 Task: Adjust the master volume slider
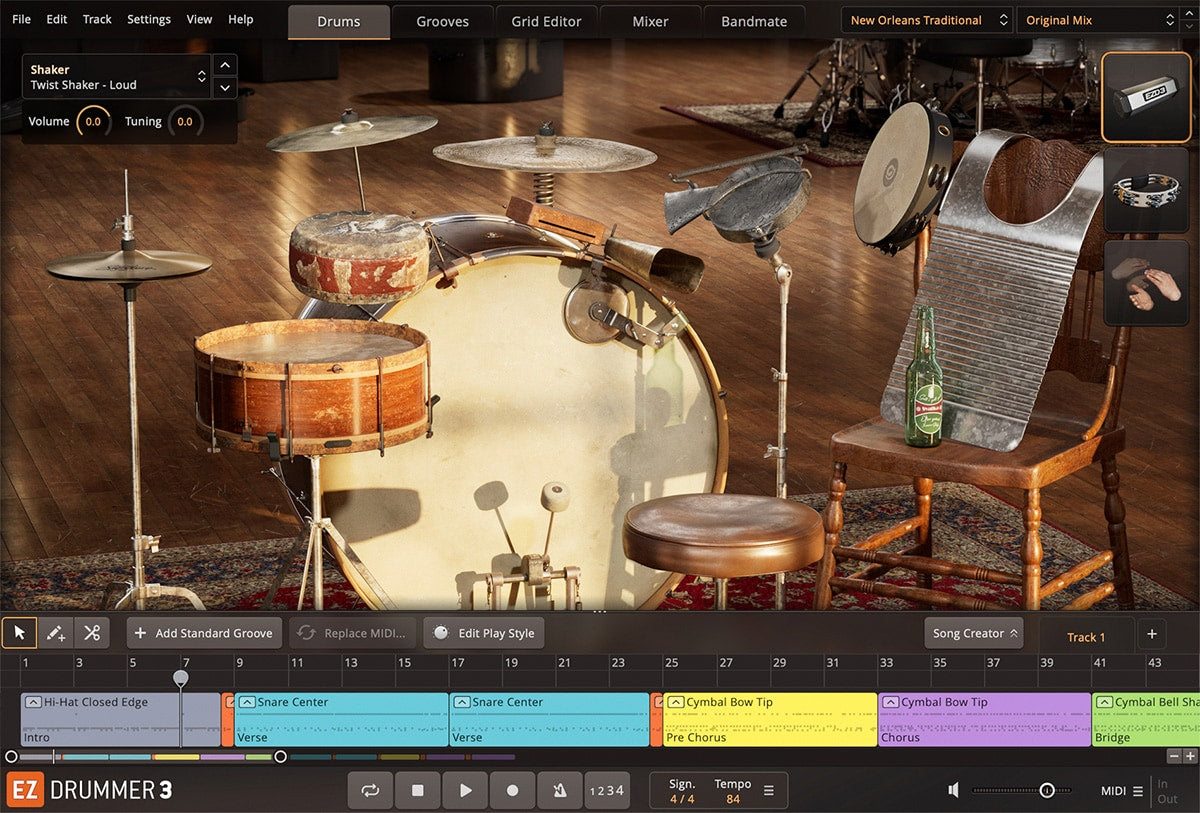(1046, 790)
